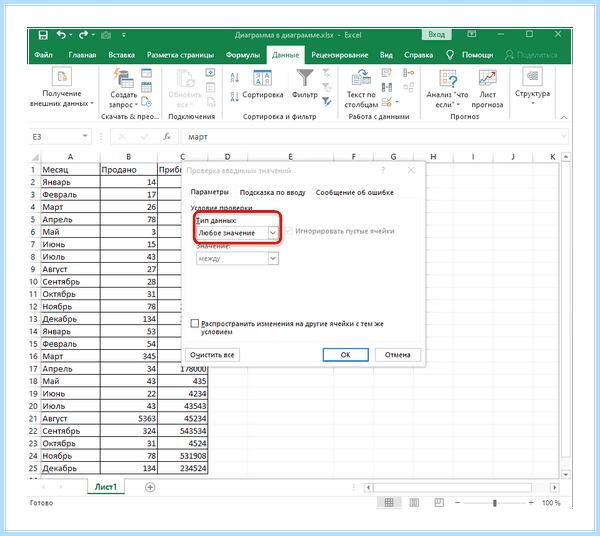Click the Save icon in the quick access toolbar
This screenshot has height=536, width=600.
click(43, 35)
